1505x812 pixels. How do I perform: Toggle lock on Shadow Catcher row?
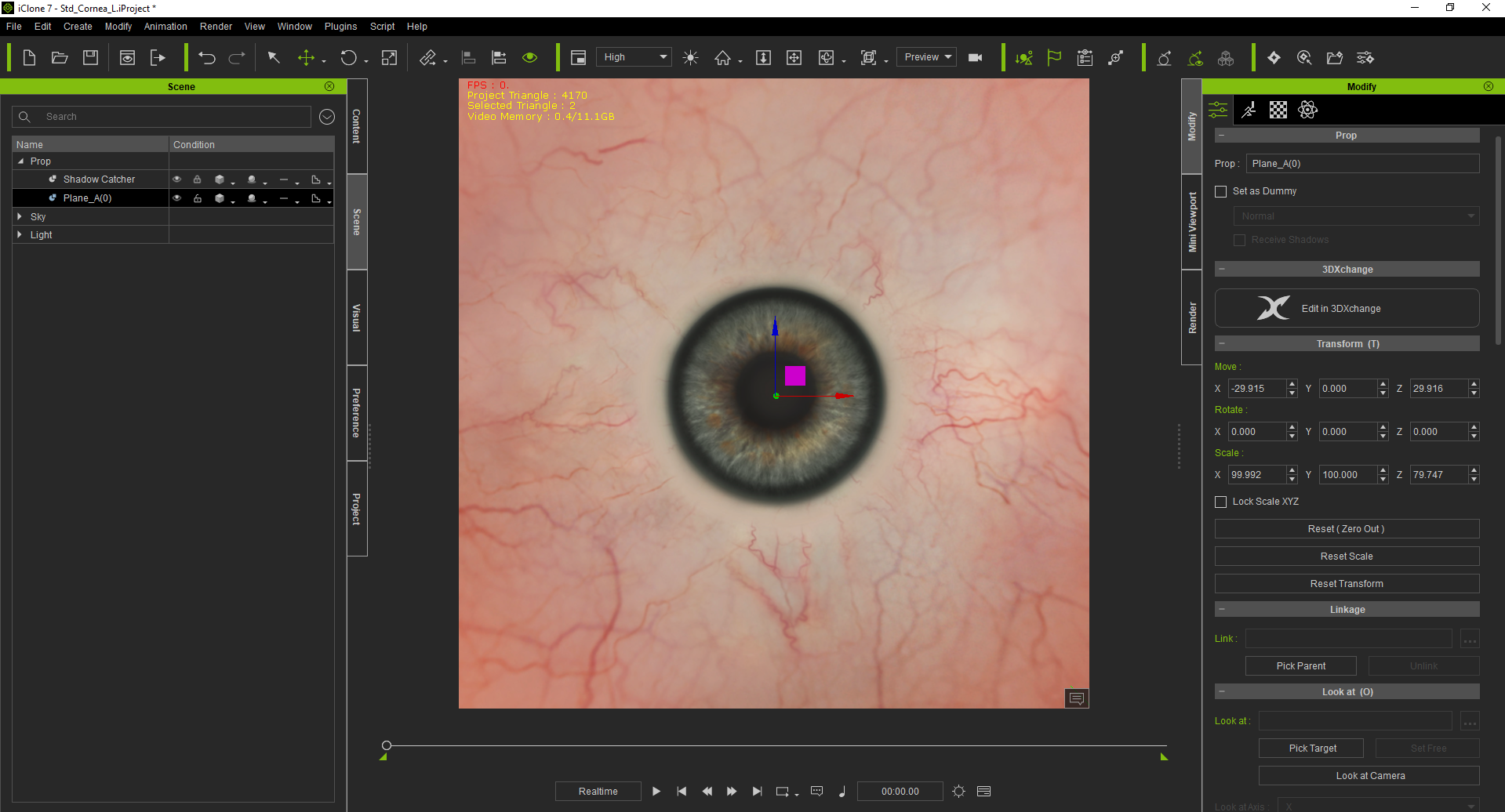coord(198,179)
